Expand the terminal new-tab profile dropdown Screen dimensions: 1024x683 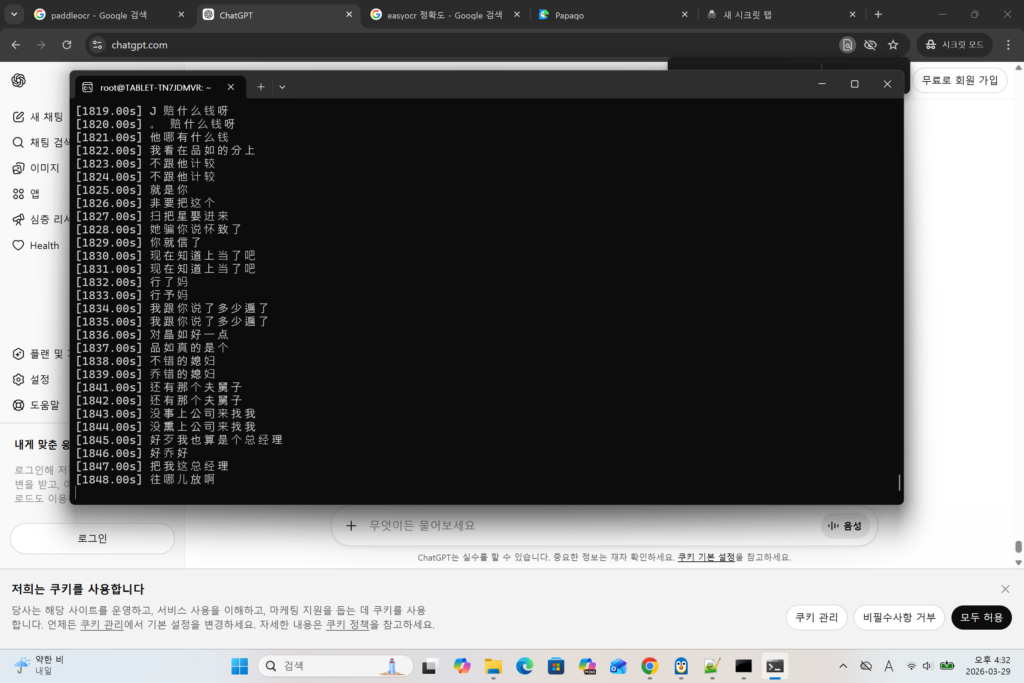click(x=282, y=87)
